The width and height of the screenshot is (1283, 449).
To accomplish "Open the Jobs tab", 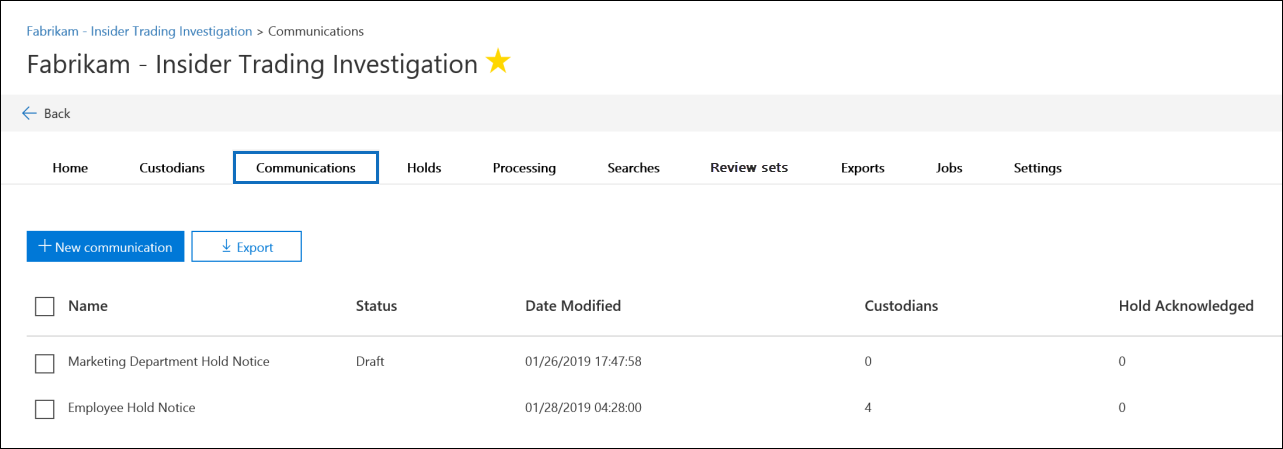I will pos(949,168).
